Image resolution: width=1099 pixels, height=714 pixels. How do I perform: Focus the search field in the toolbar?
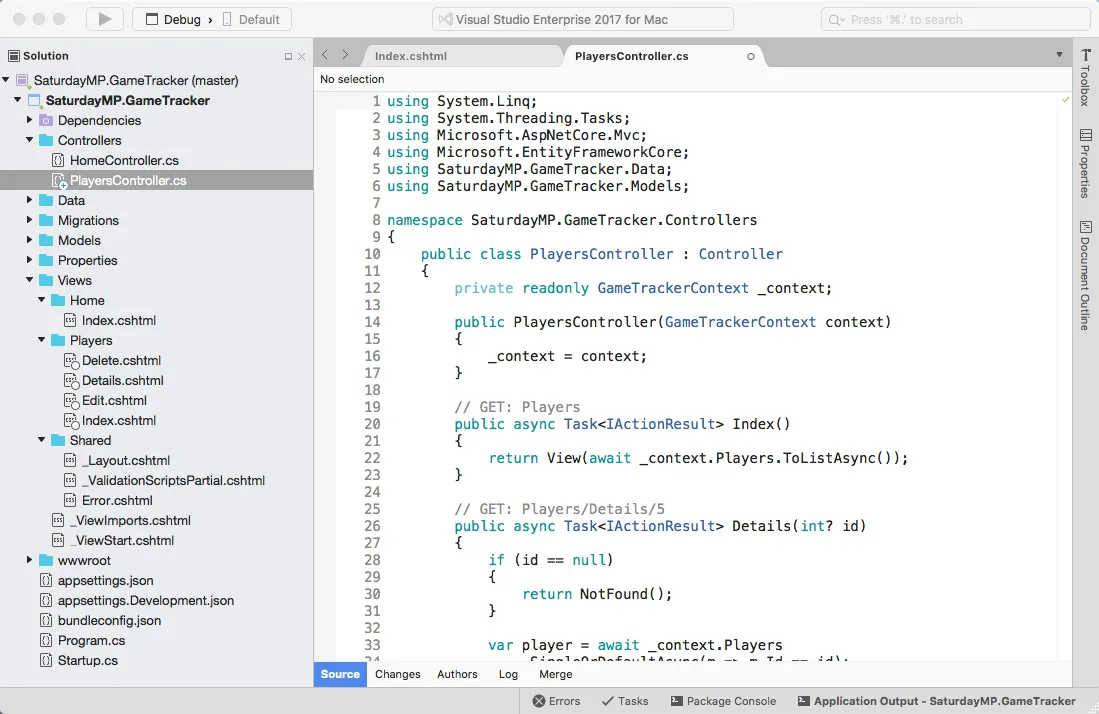click(955, 20)
